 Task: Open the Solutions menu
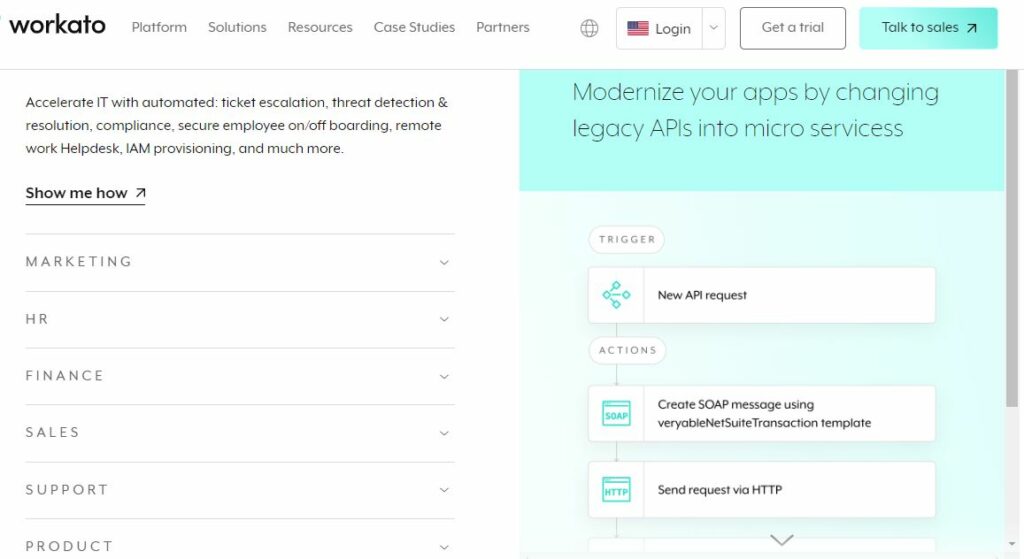tap(237, 27)
